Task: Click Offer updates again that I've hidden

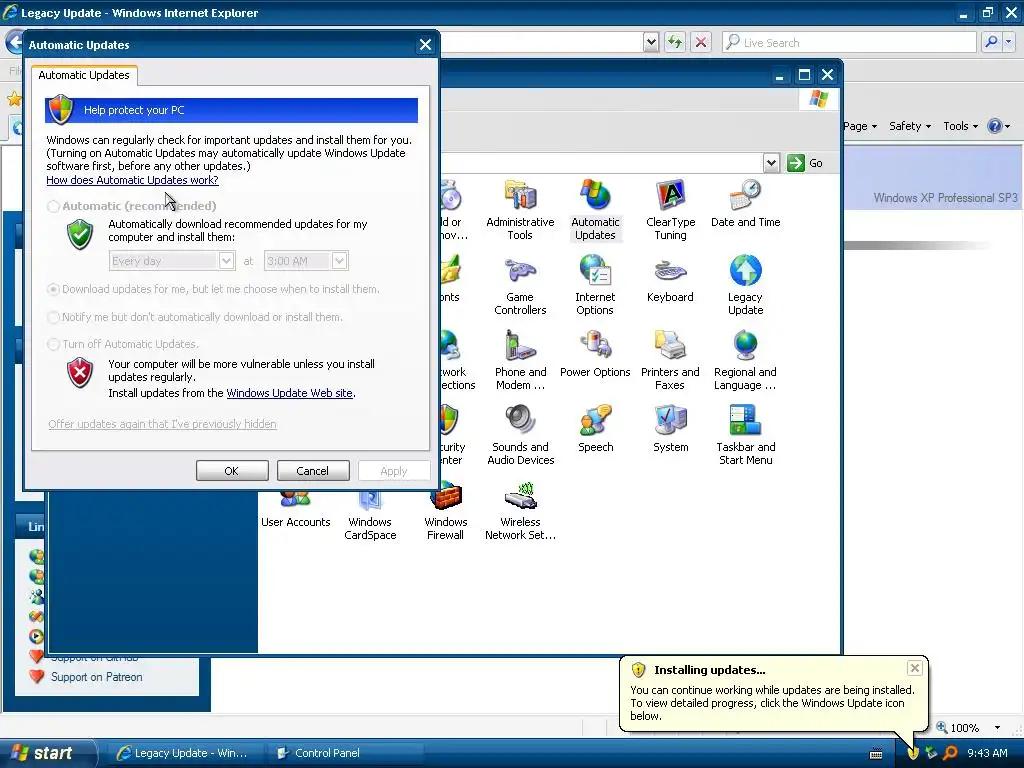Action: click(163, 424)
